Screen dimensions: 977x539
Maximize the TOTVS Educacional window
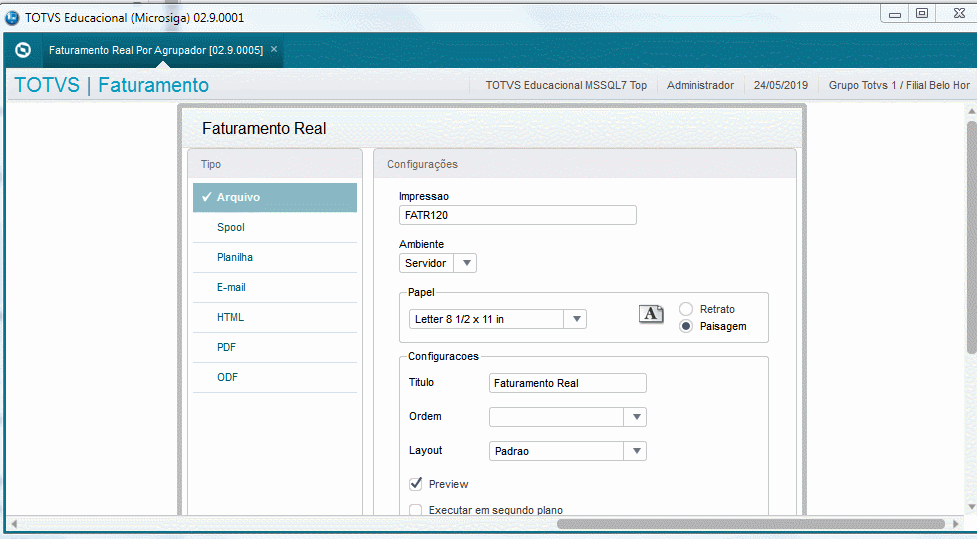(x=922, y=14)
